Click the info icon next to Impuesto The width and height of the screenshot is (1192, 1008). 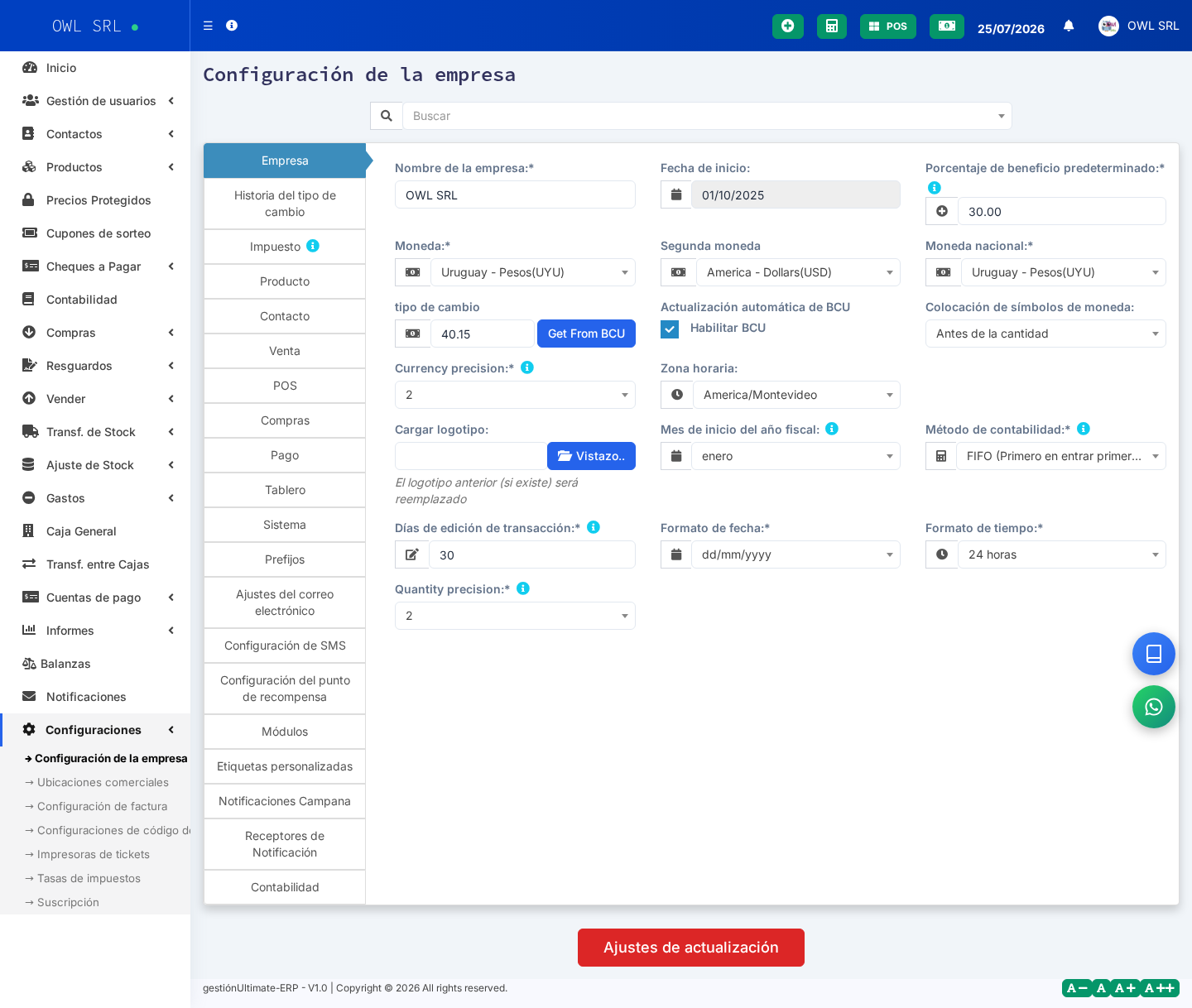[x=313, y=246]
